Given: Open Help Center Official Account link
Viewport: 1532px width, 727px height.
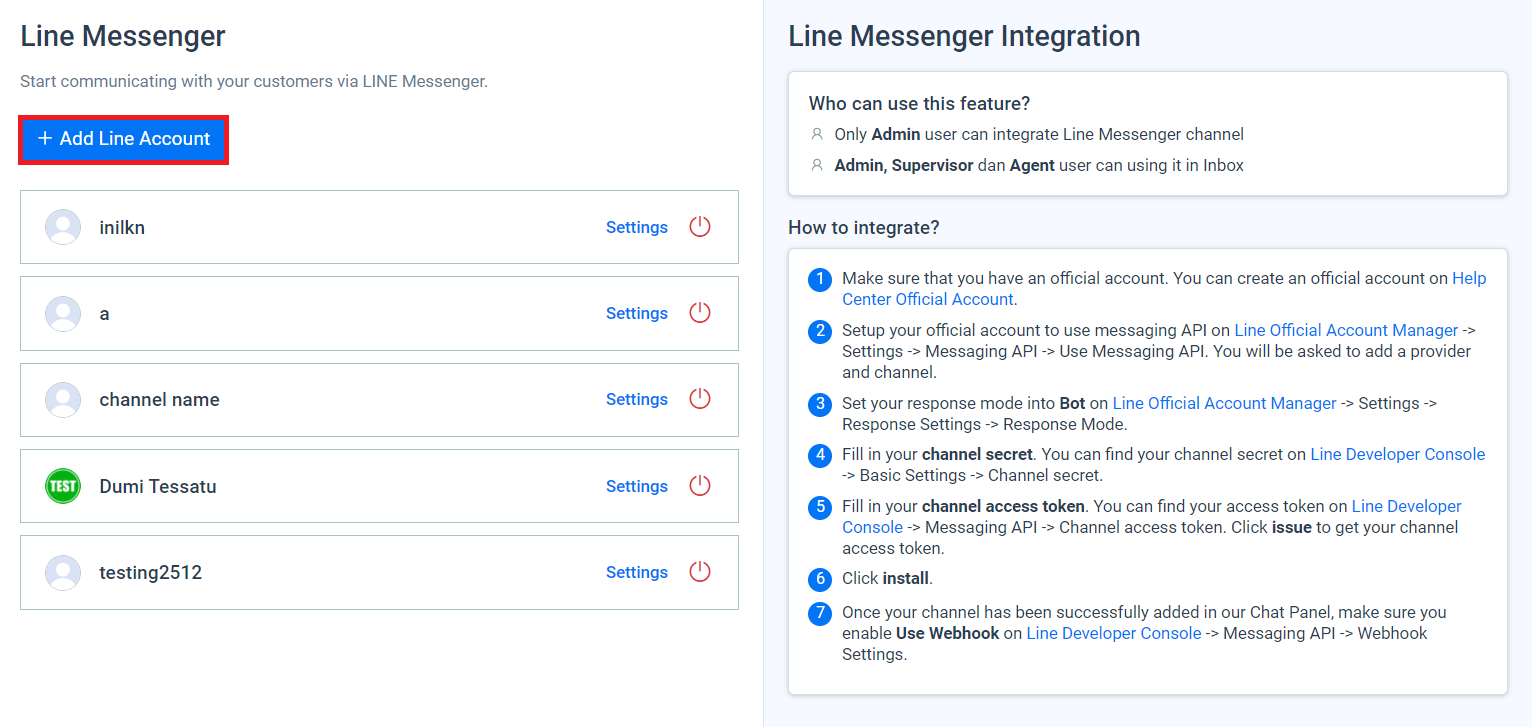Looking at the screenshot, I should tap(927, 299).
